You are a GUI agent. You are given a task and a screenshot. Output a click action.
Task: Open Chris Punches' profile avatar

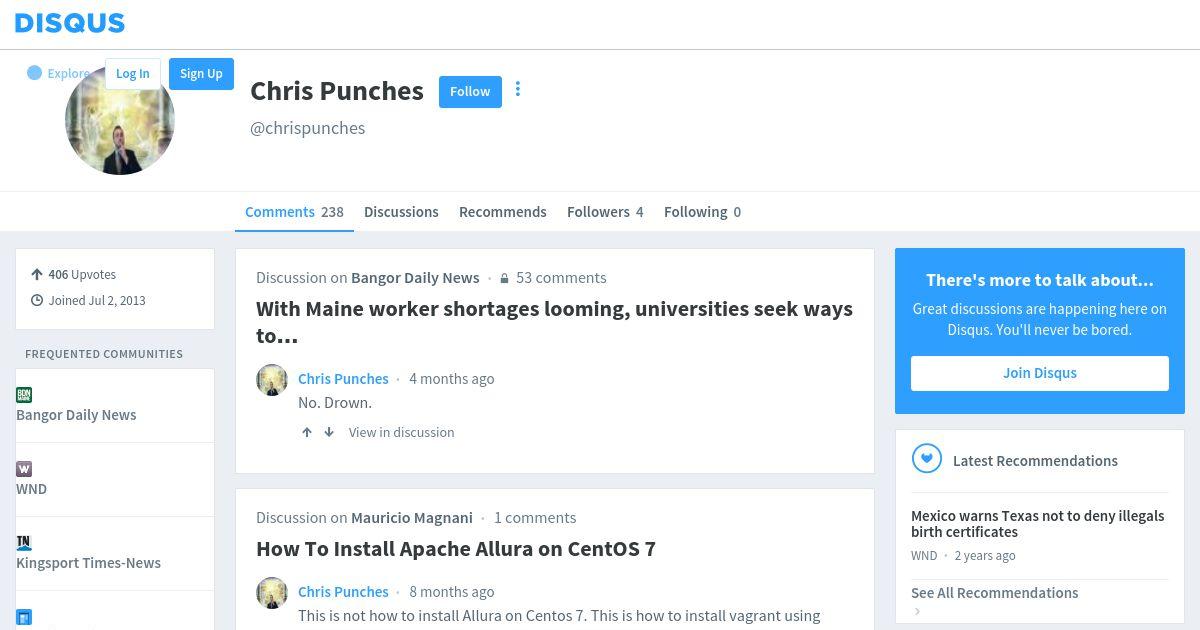[120, 120]
